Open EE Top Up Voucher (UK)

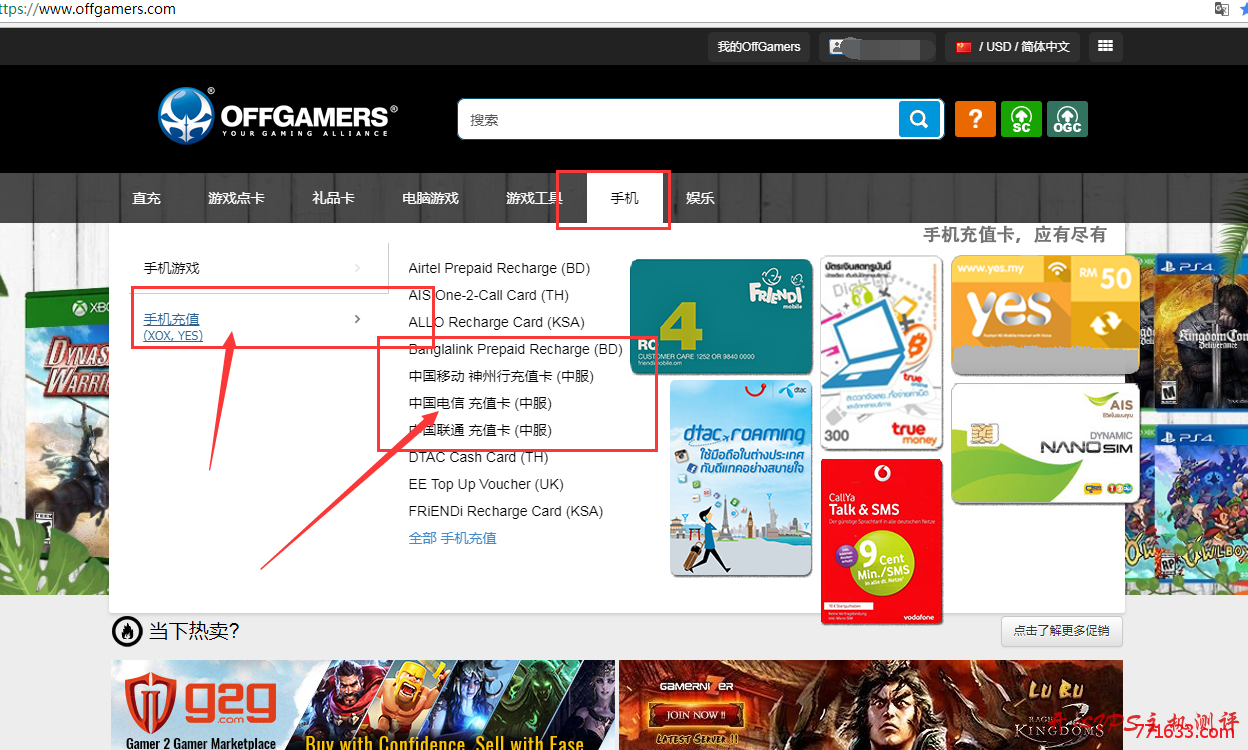486,484
